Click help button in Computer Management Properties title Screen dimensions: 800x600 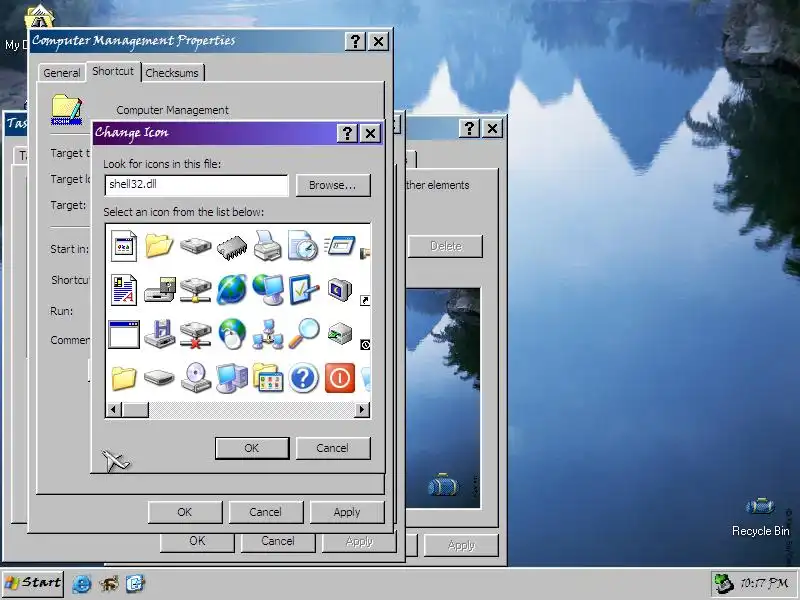tap(356, 41)
